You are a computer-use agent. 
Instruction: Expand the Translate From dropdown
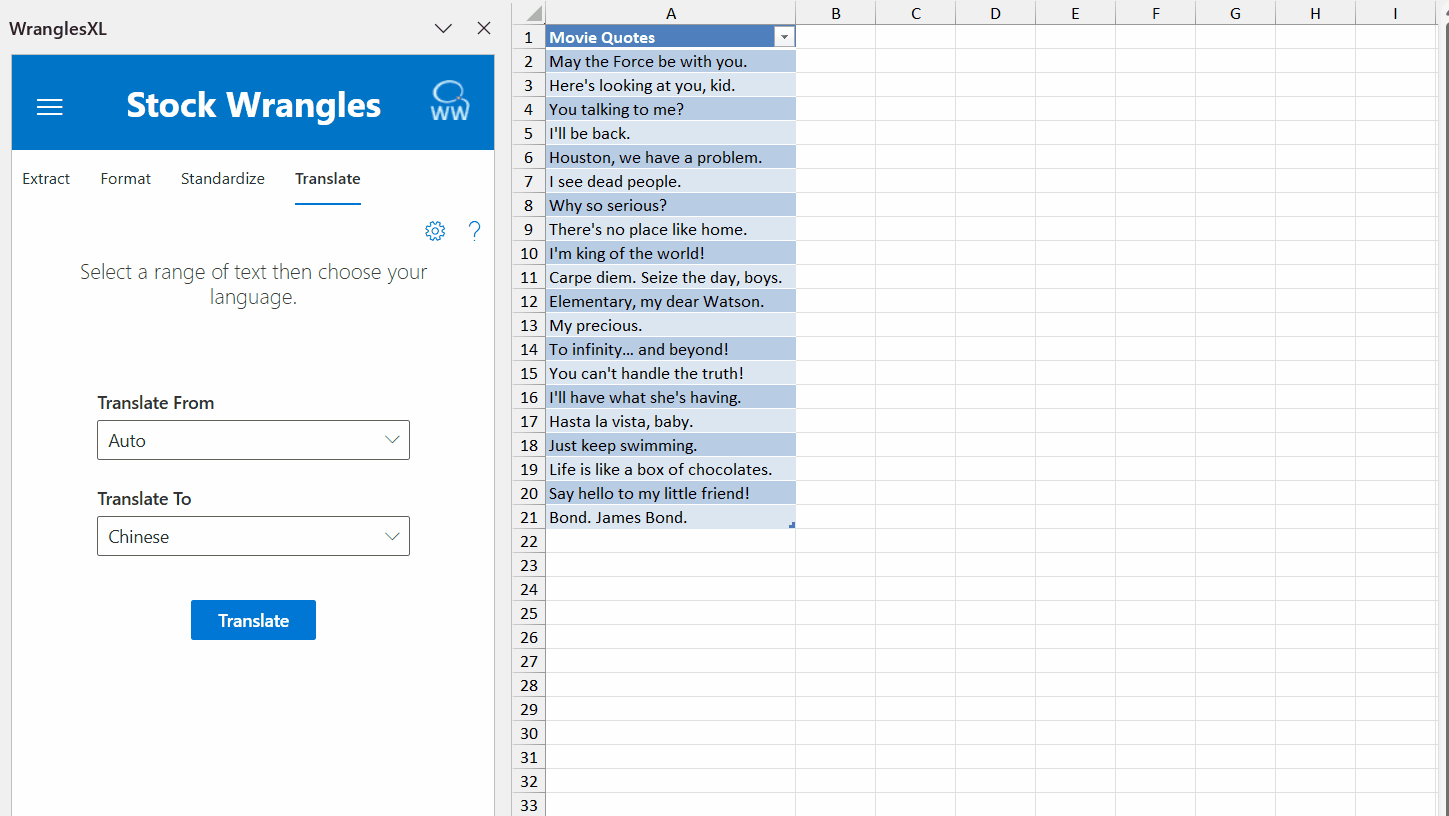coord(253,440)
